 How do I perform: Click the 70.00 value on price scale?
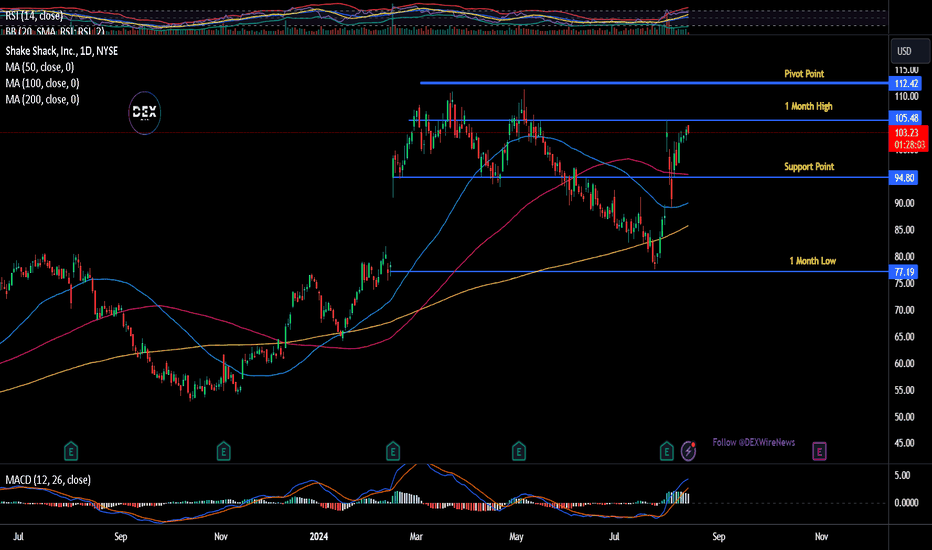coord(905,310)
